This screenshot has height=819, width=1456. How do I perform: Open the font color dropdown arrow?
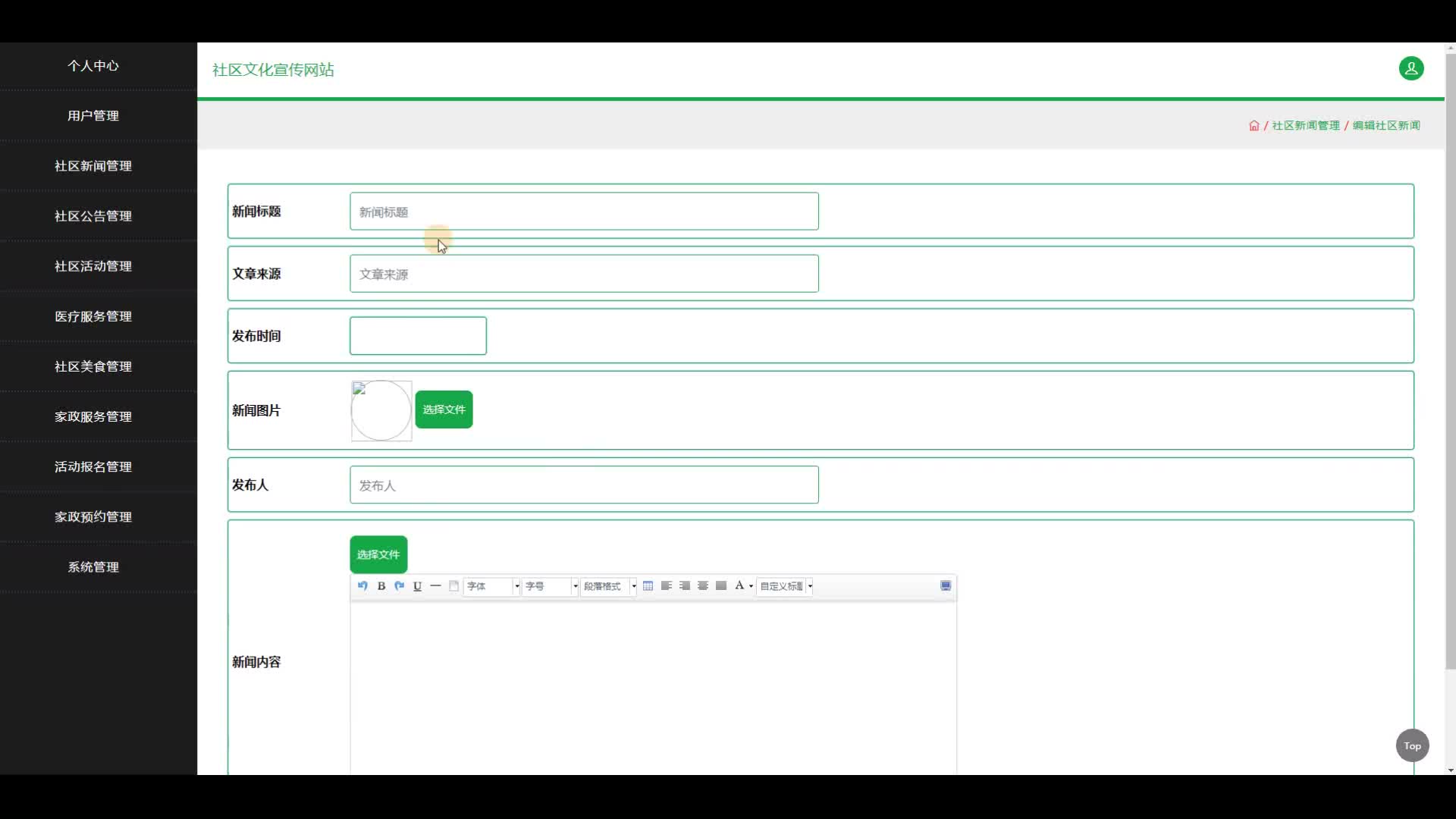(751, 585)
